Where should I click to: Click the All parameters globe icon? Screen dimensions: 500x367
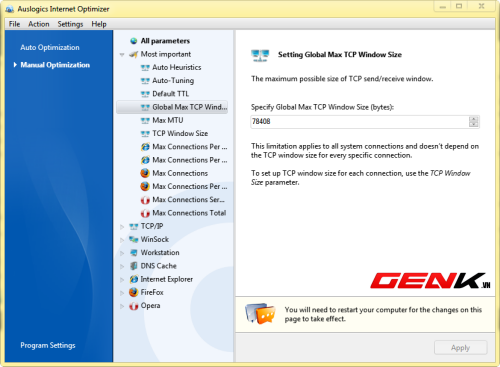click(134, 41)
